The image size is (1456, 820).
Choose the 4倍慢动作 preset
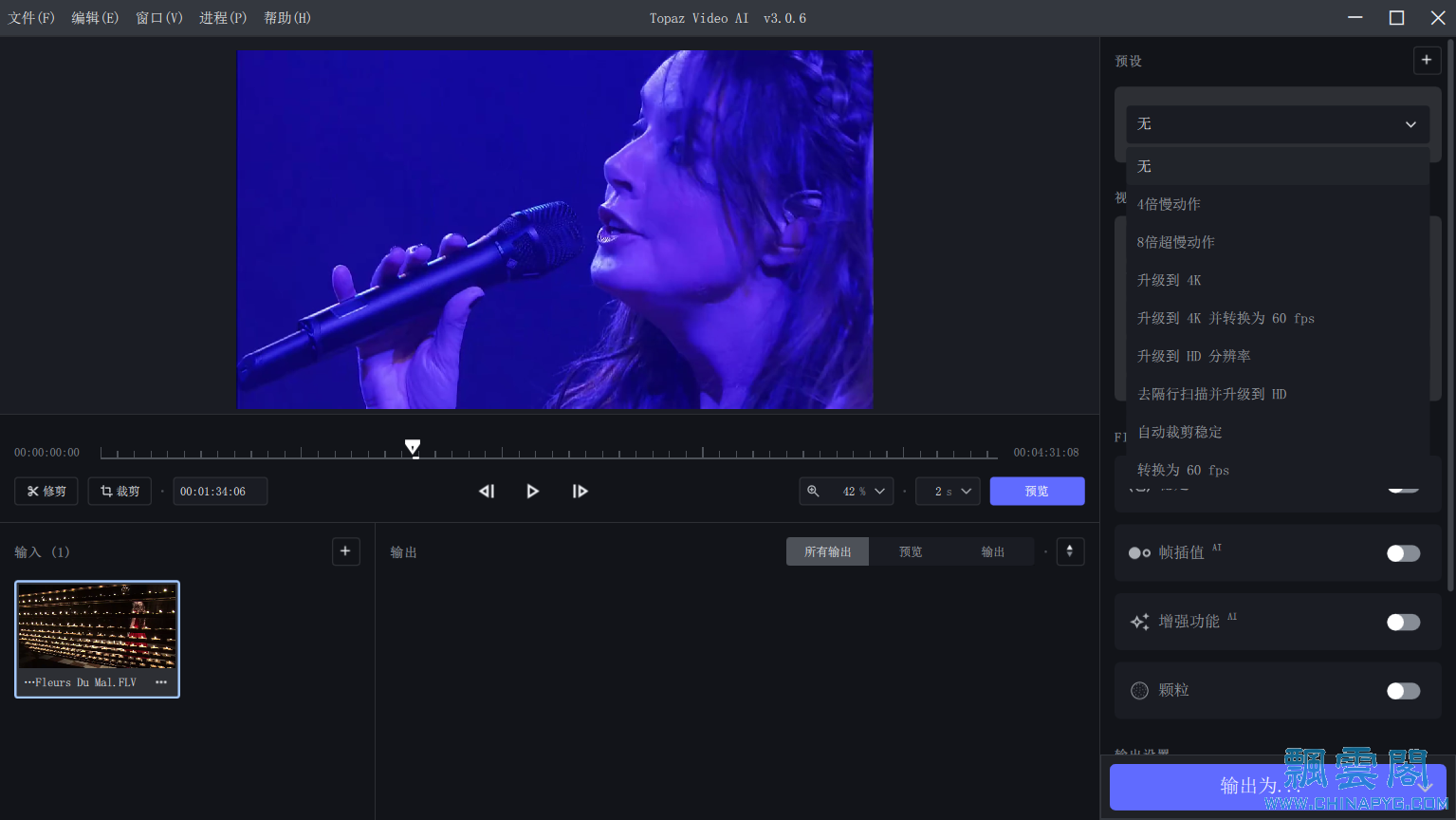[x=1278, y=204]
